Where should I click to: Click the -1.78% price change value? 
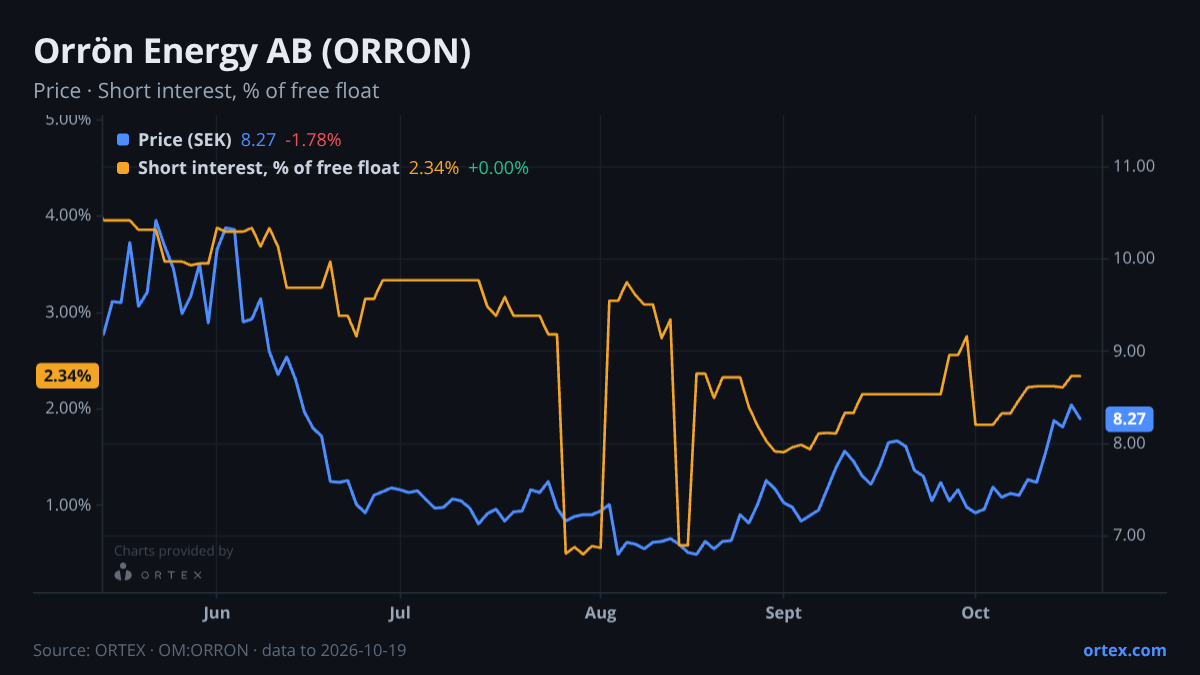tap(313, 140)
